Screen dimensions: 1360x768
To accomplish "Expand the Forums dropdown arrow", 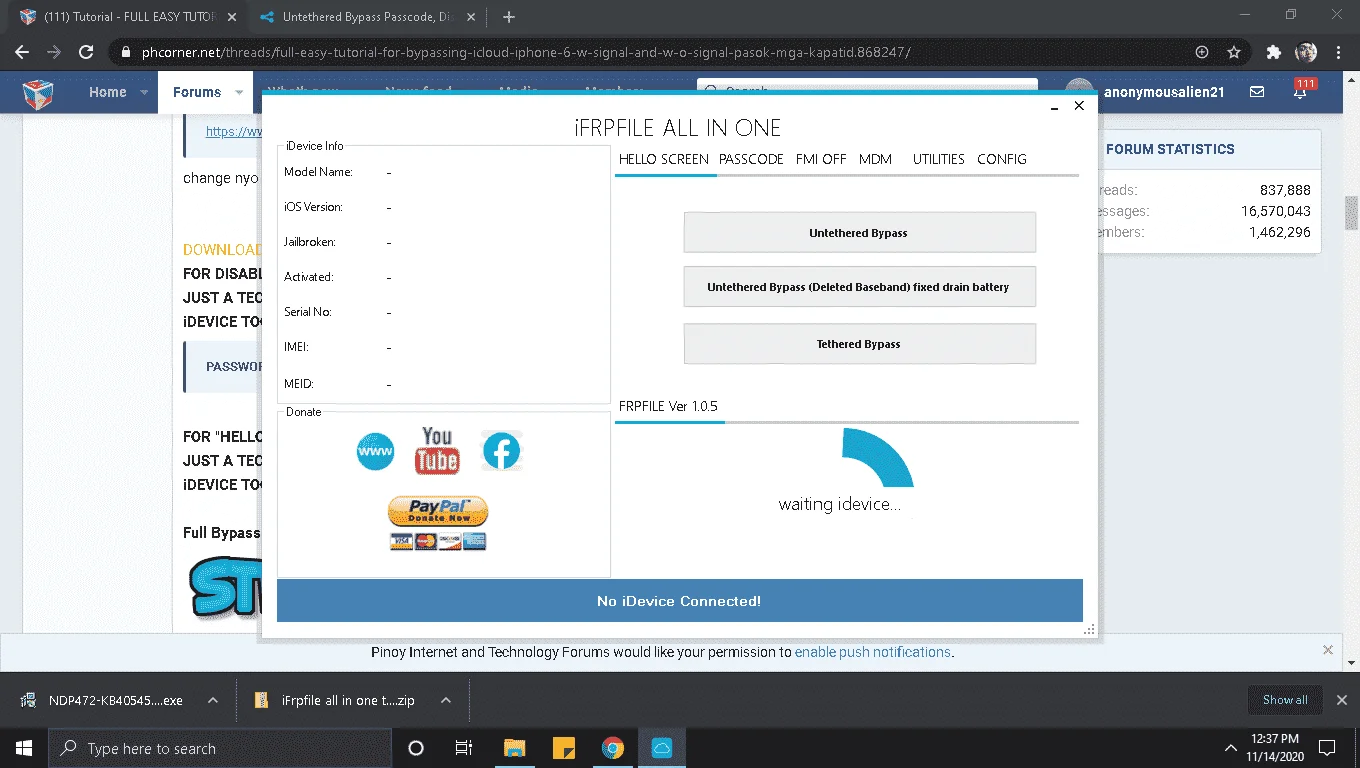I will (x=239, y=92).
